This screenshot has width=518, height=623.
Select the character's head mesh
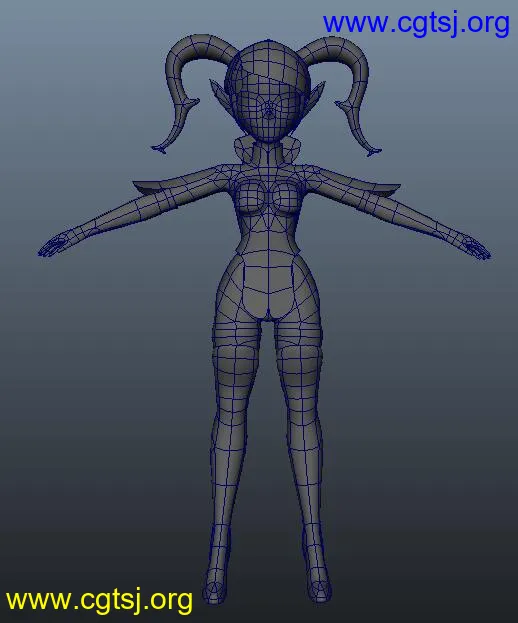tap(267, 91)
